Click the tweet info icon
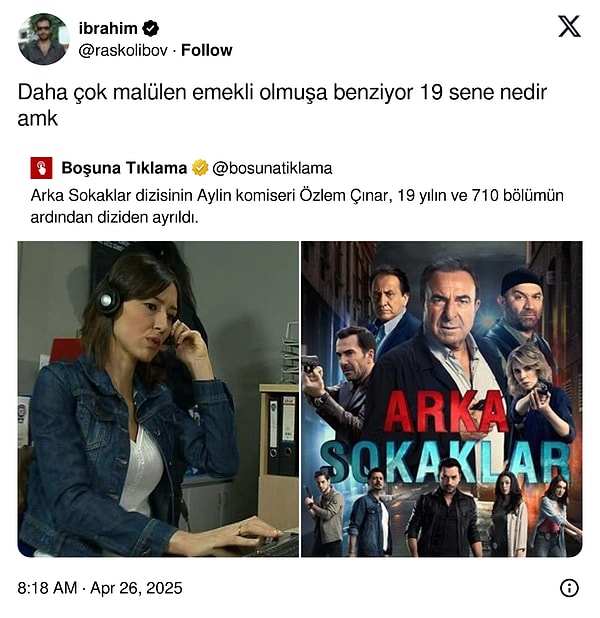The height and width of the screenshot is (618, 600). [569, 588]
